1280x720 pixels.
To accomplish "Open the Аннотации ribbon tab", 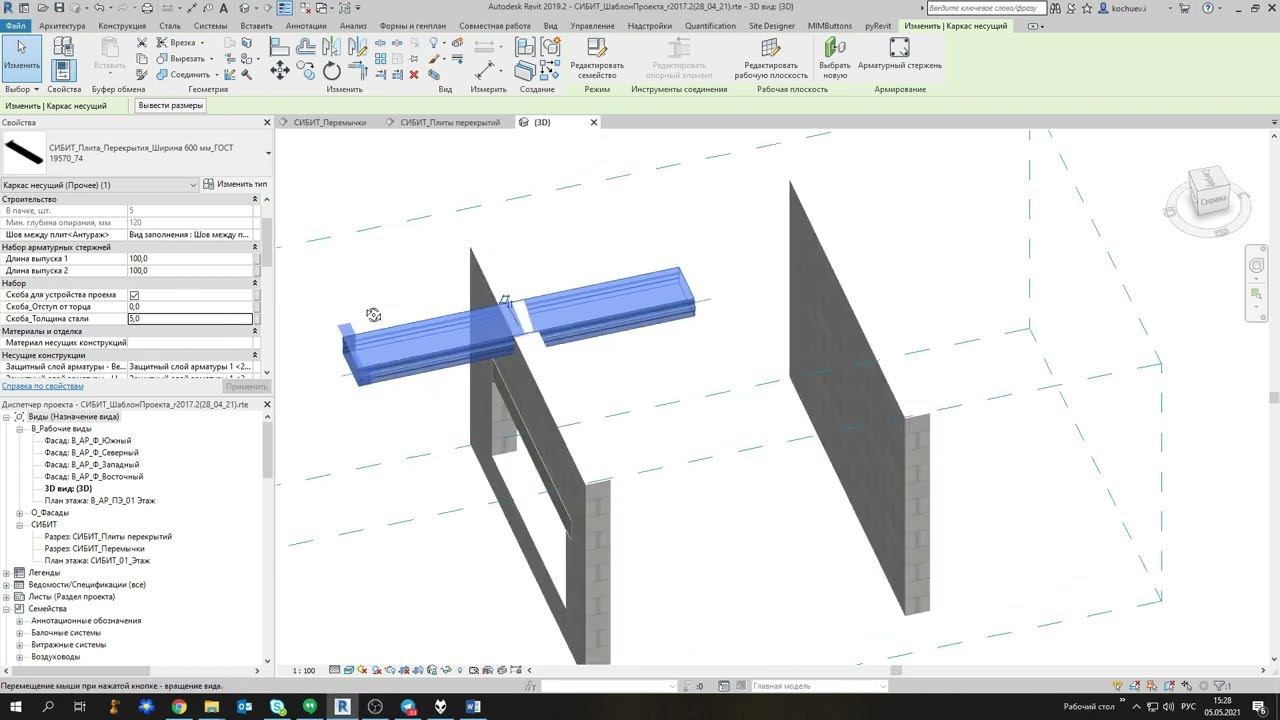I will click(306, 26).
